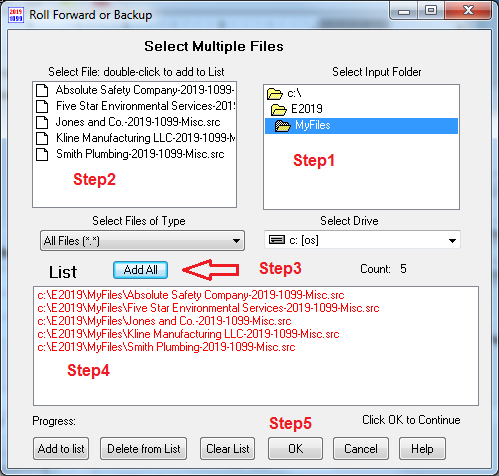Click the 2019 1099 app title icon
Image resolution: width=499 pixels, height=476 pixels.
point(16,15)
